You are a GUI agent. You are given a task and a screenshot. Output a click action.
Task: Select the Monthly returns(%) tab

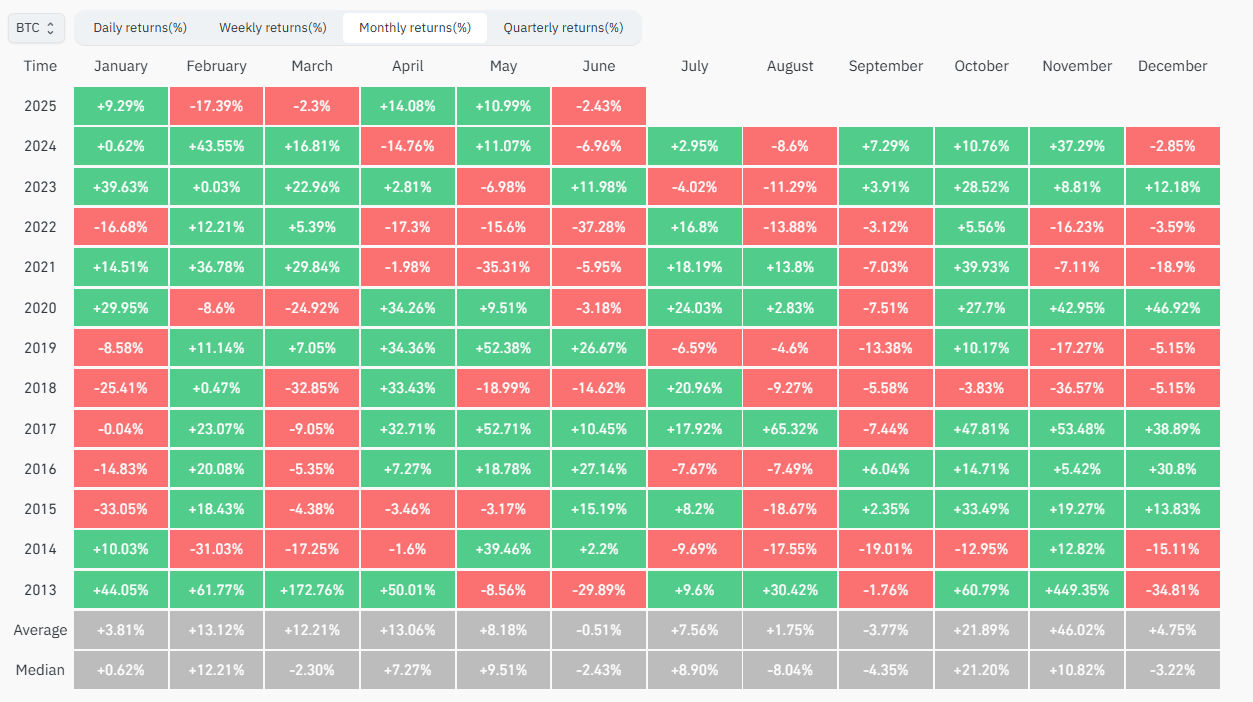[414, 28]
